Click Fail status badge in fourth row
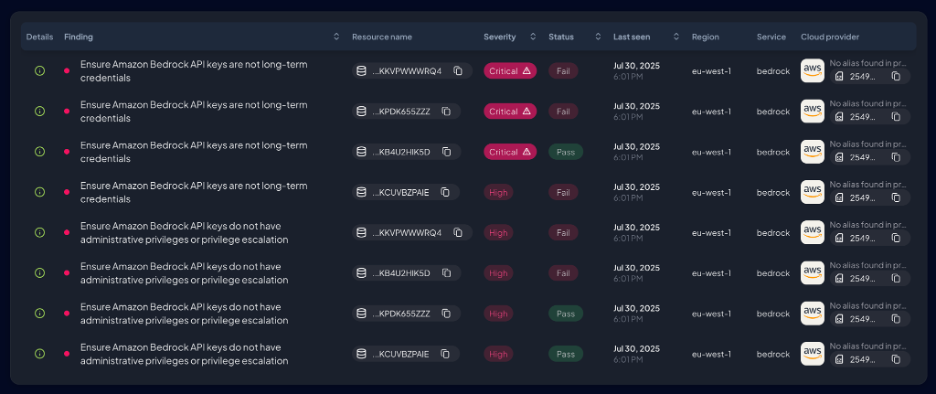Screen dimensions: 936x394 coord(563,192)
